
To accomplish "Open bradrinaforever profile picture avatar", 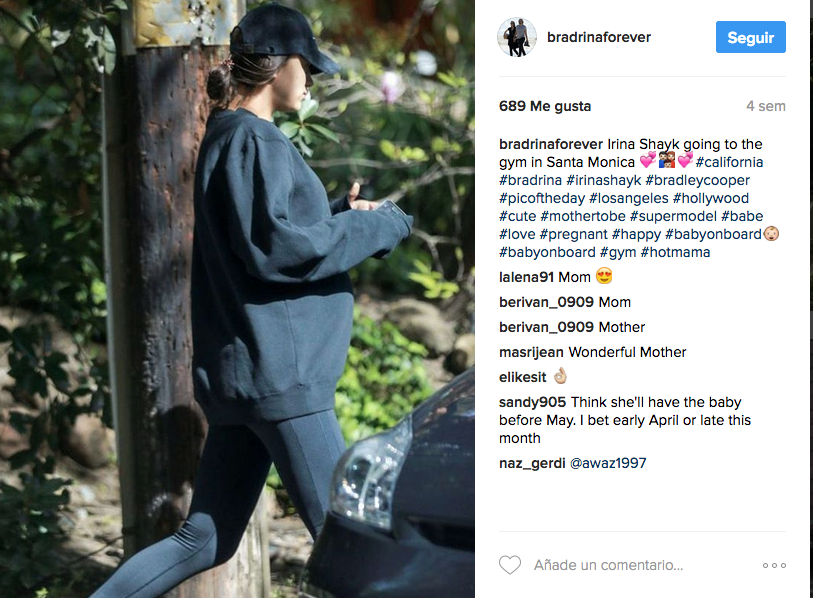I will [516, 37].
